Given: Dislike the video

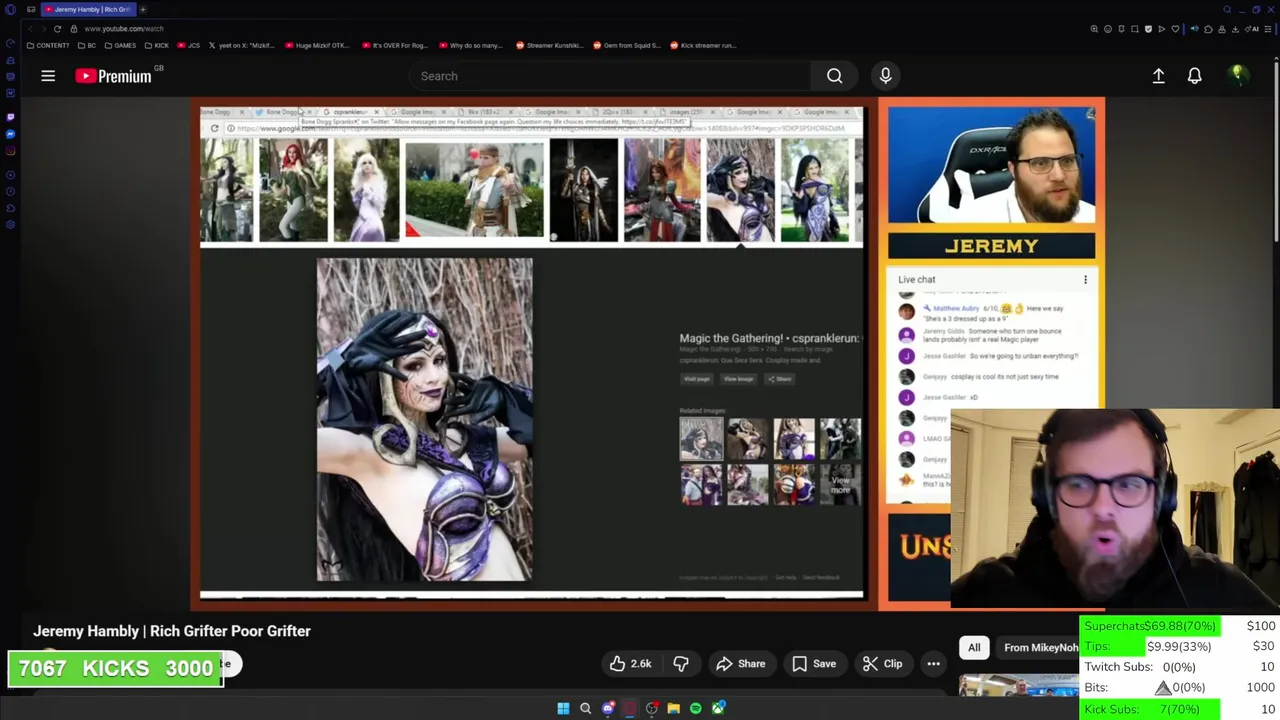Looking at the screenshot, I should [681, 664].
